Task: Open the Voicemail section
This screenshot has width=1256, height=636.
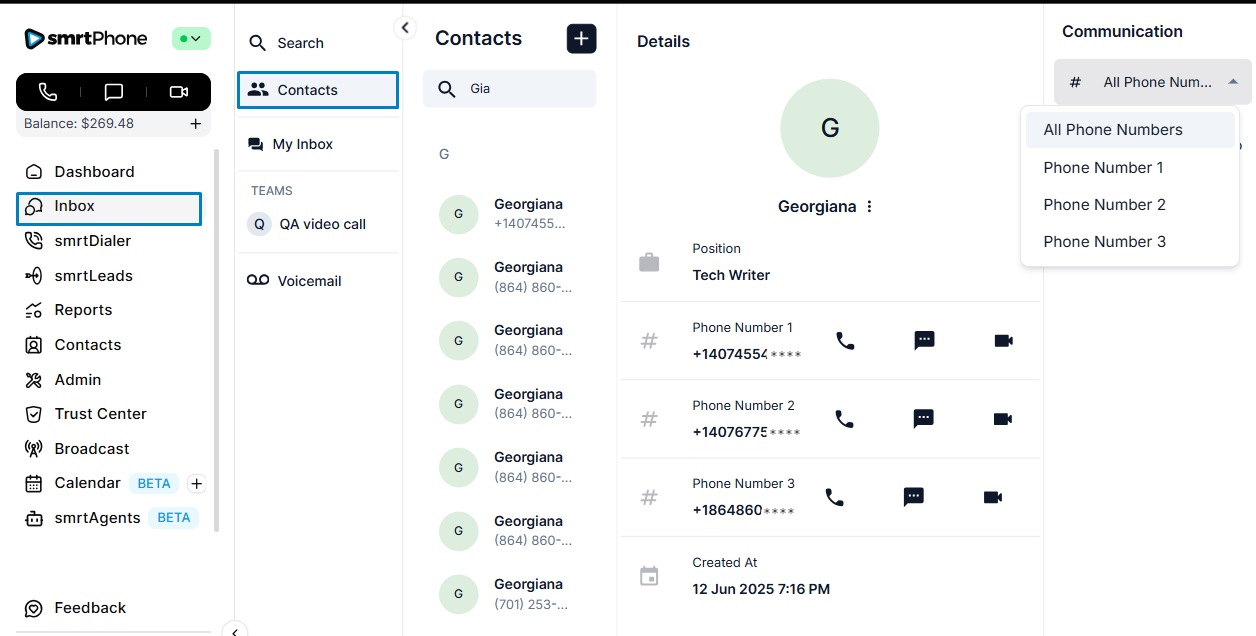Action: click(309, 281)
